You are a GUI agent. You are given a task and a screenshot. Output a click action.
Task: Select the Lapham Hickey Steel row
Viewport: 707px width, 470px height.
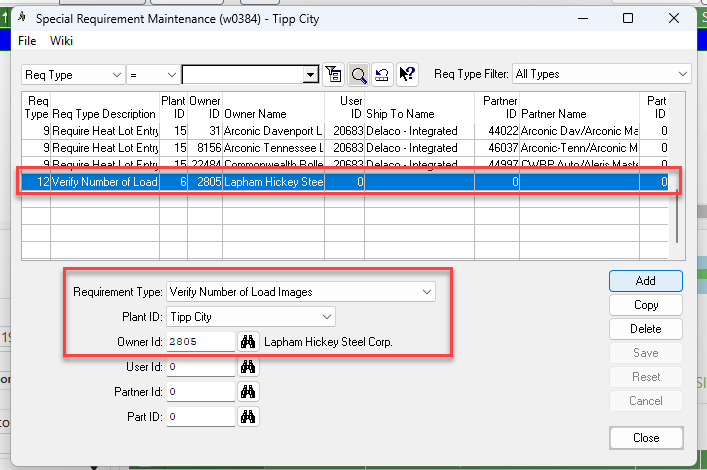(345, 182)
